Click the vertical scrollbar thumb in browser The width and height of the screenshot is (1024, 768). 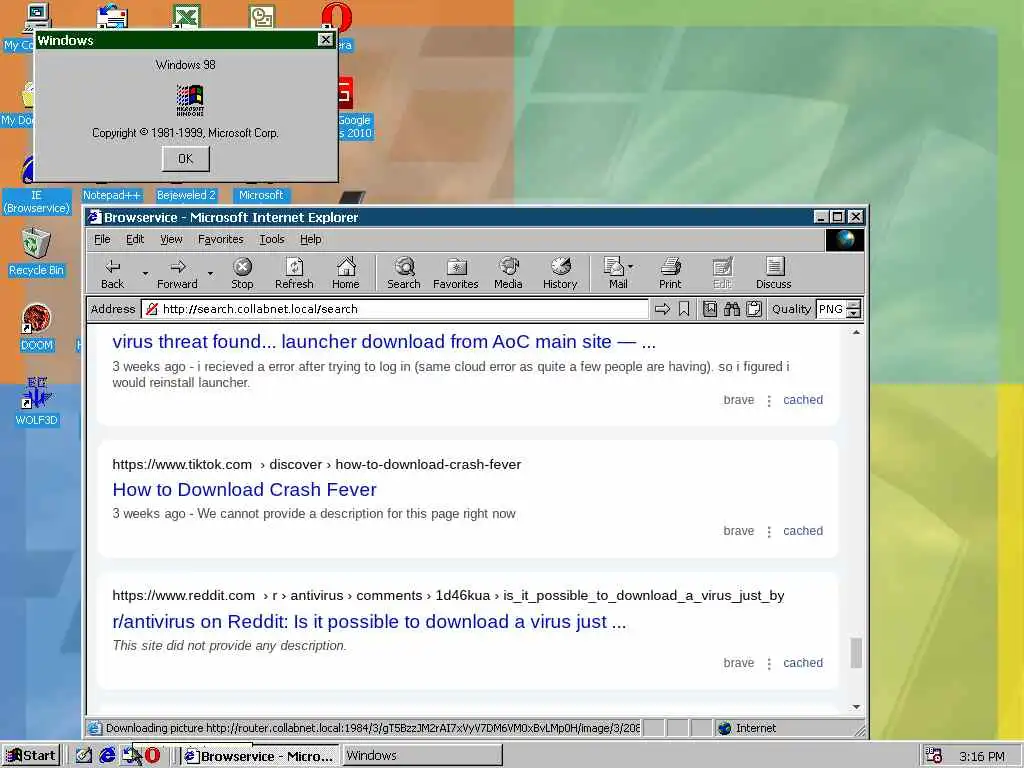[x=856, y=653]
